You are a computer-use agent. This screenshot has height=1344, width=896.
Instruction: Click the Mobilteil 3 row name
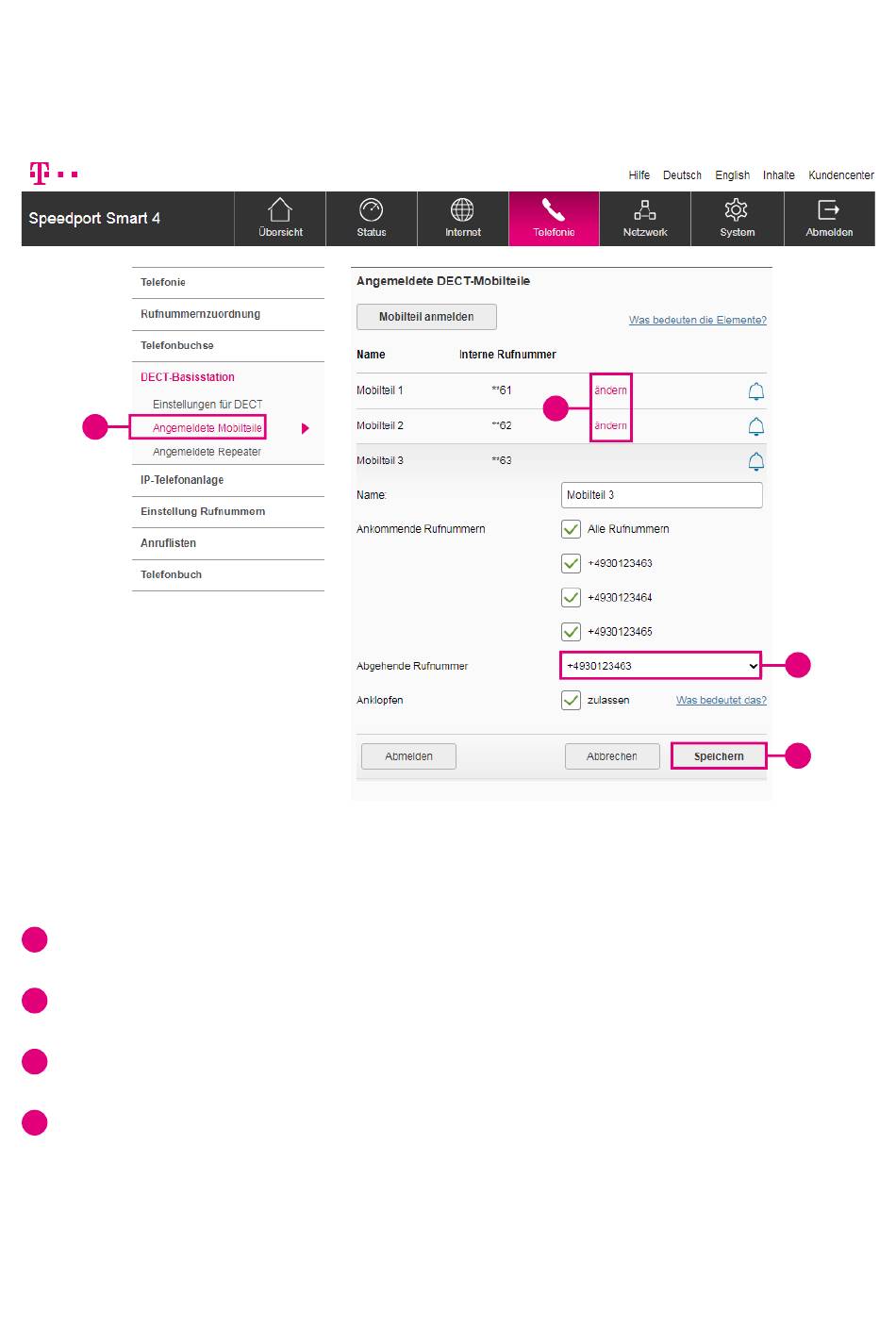380,460
